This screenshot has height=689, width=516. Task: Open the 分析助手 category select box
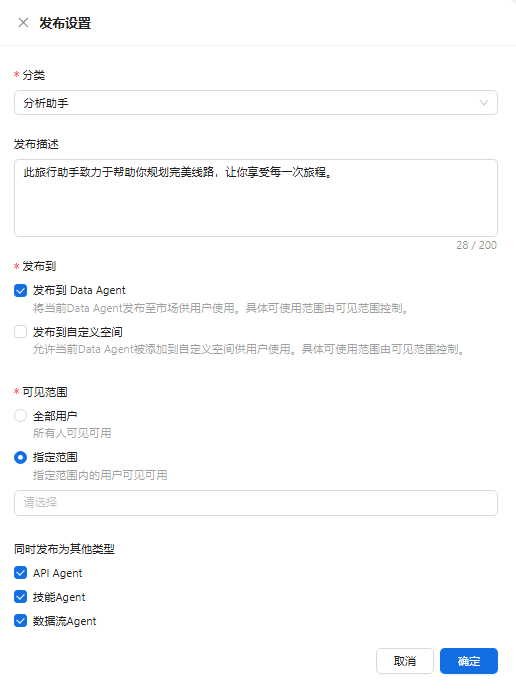pyautogui.click(x=256, y=103)
